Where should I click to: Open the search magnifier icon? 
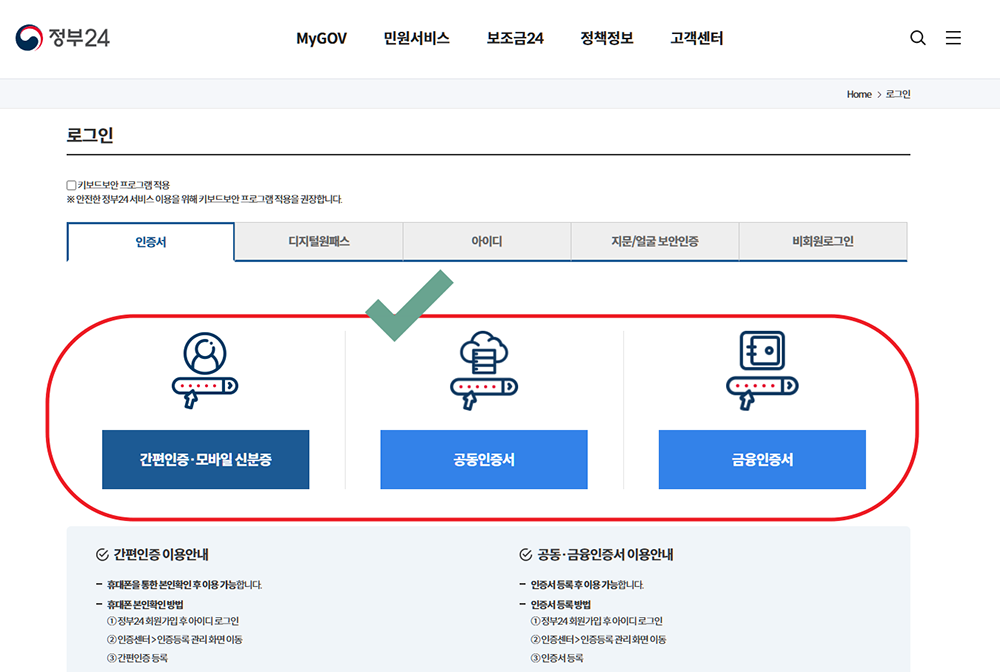click(x=918, y=37)
